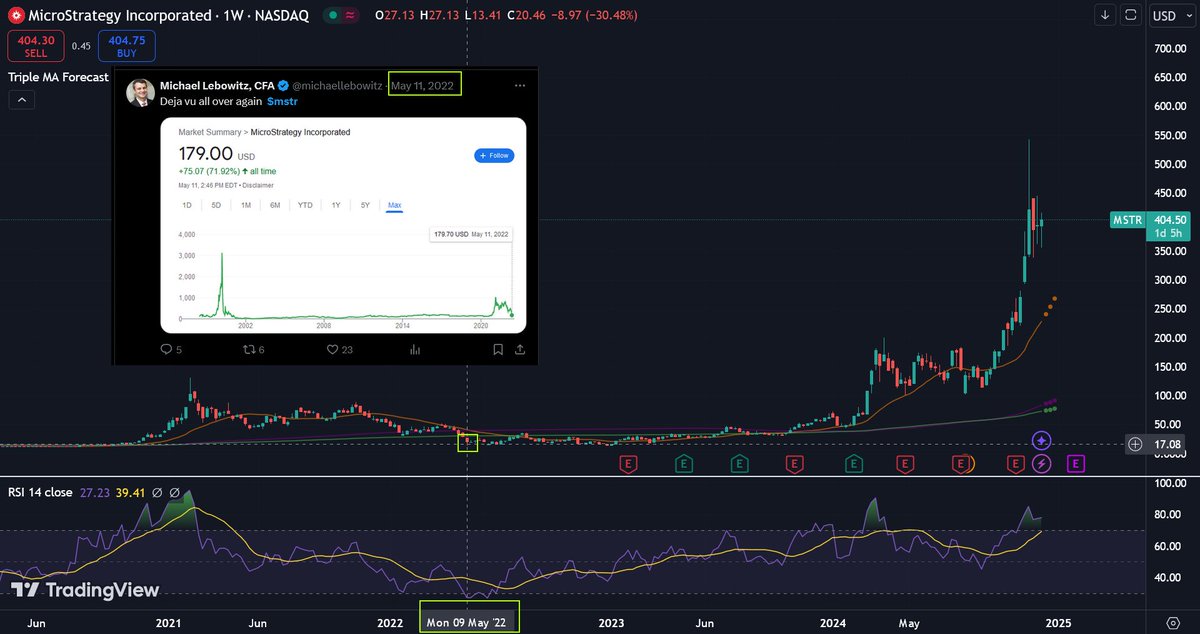This screenshot has width=1200, height=634.
Task: Bookmark the tweet with bookmark icon
Action: coord(498,349)
